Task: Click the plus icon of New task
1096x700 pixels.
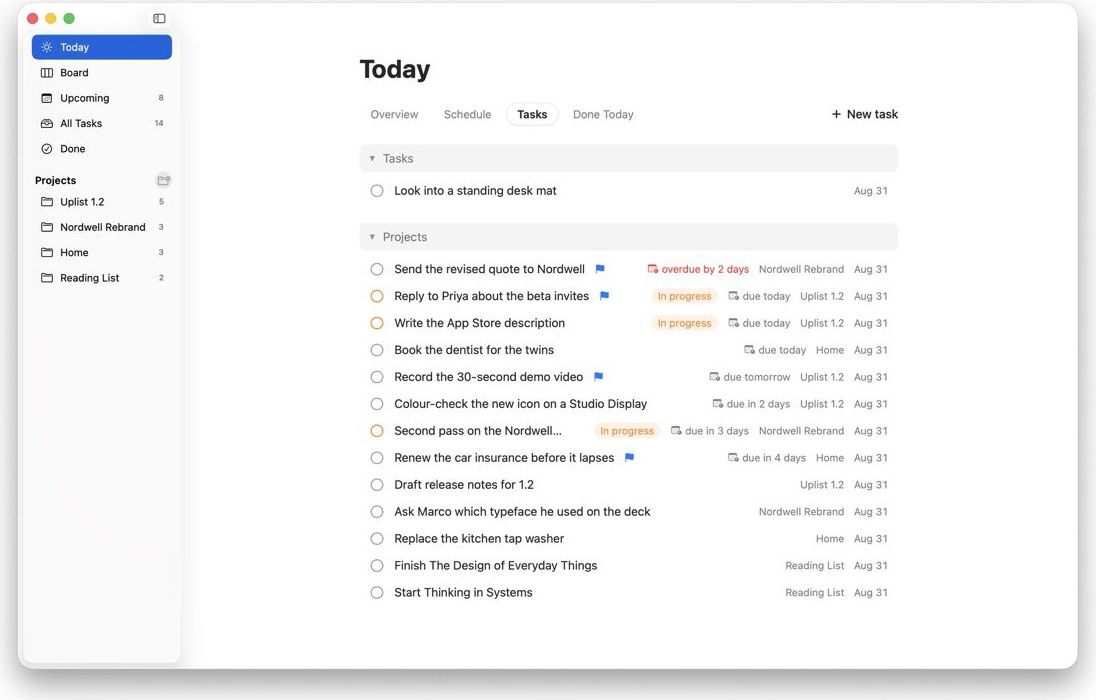Action: (x=836, y=114)
